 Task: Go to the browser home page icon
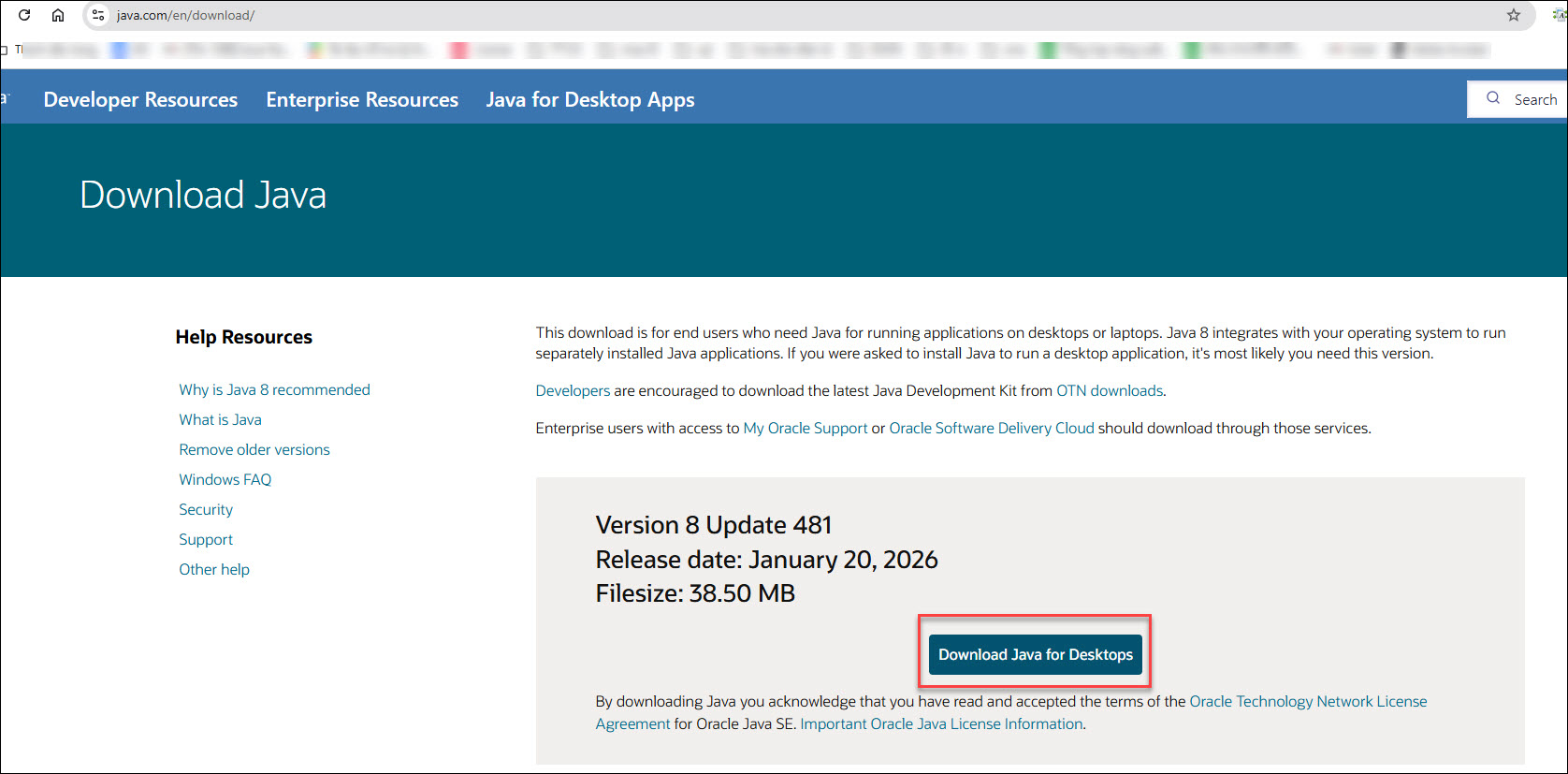click(x=58, y=15)
